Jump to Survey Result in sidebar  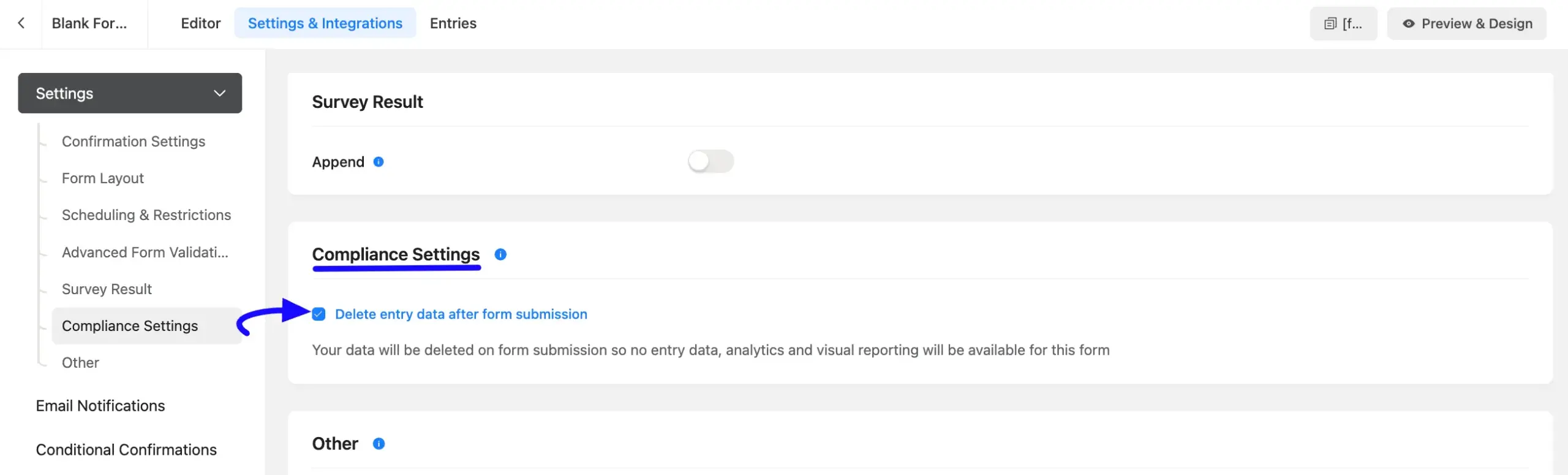[107, 289]
